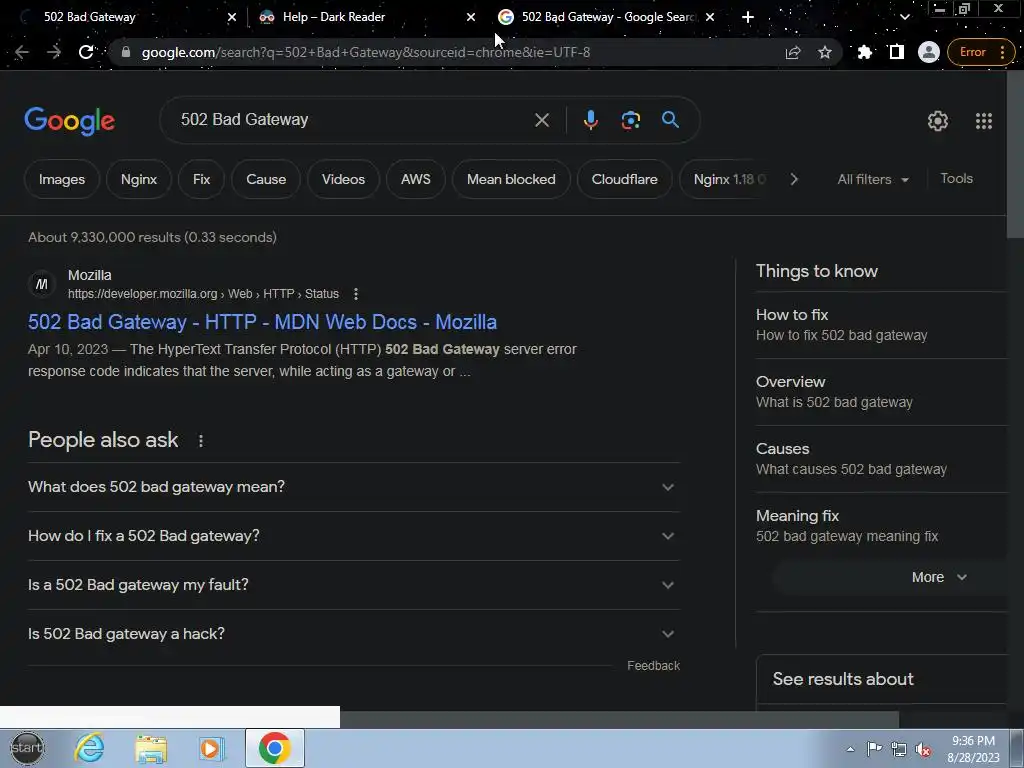Viewport: 1024px width, 768px height.
Task: Click in the Google search input field
Action: click(x=353, y=120)
